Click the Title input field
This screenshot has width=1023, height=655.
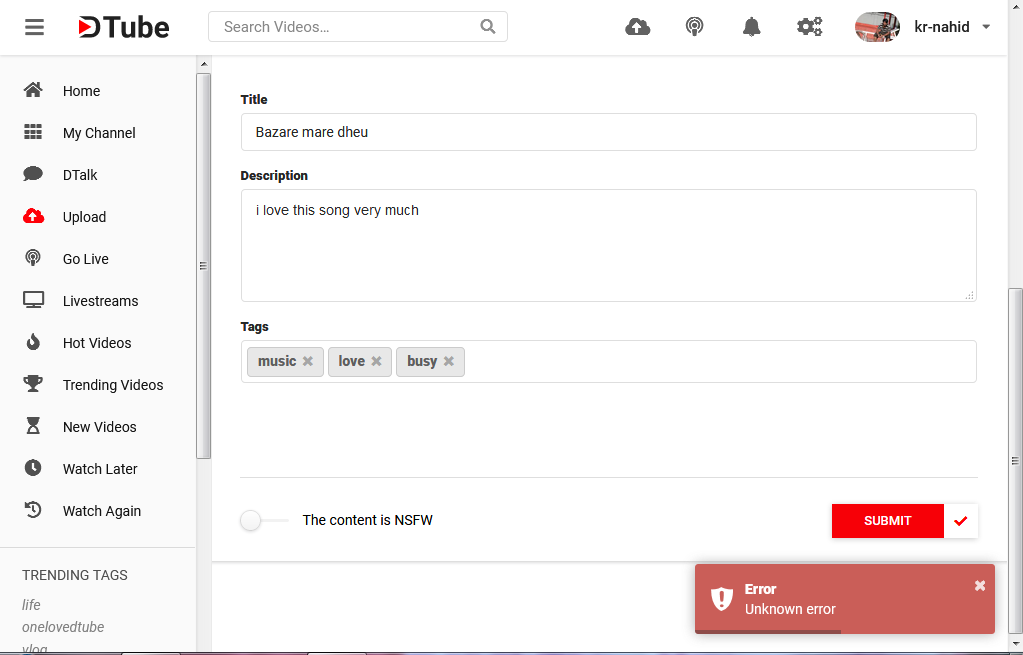608,132
